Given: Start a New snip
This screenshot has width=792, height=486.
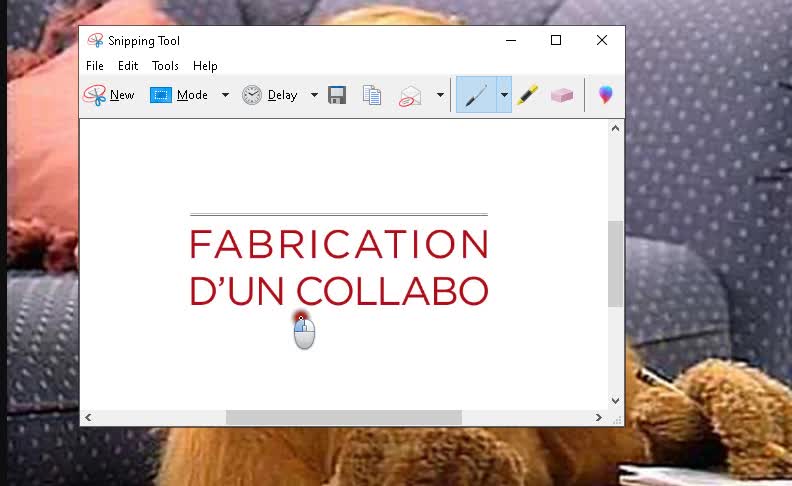Looking at the screenshot, I should coord(109,95).
